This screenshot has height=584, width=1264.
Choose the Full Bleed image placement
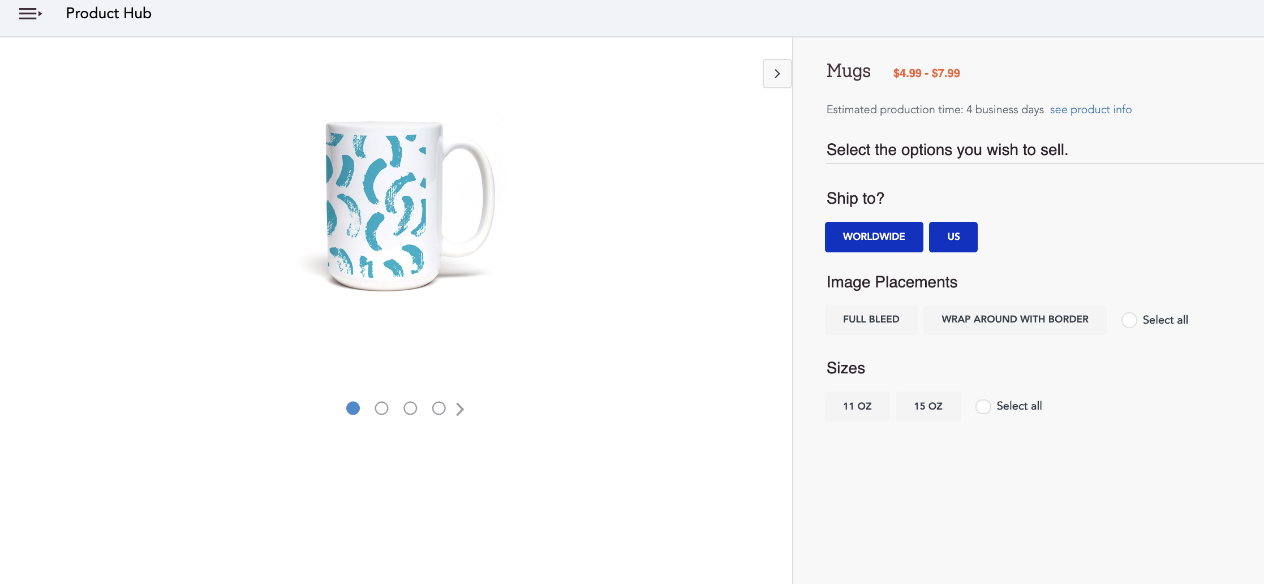pos(871,320)
